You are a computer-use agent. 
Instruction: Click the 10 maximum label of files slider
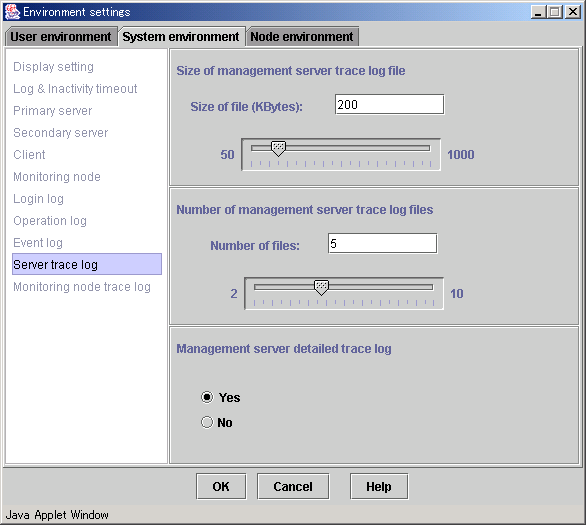point(457,294)
